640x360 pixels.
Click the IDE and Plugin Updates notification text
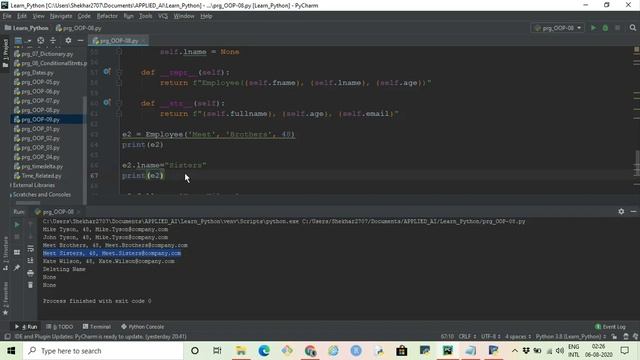pyautogui.click(x=100, y=336)
